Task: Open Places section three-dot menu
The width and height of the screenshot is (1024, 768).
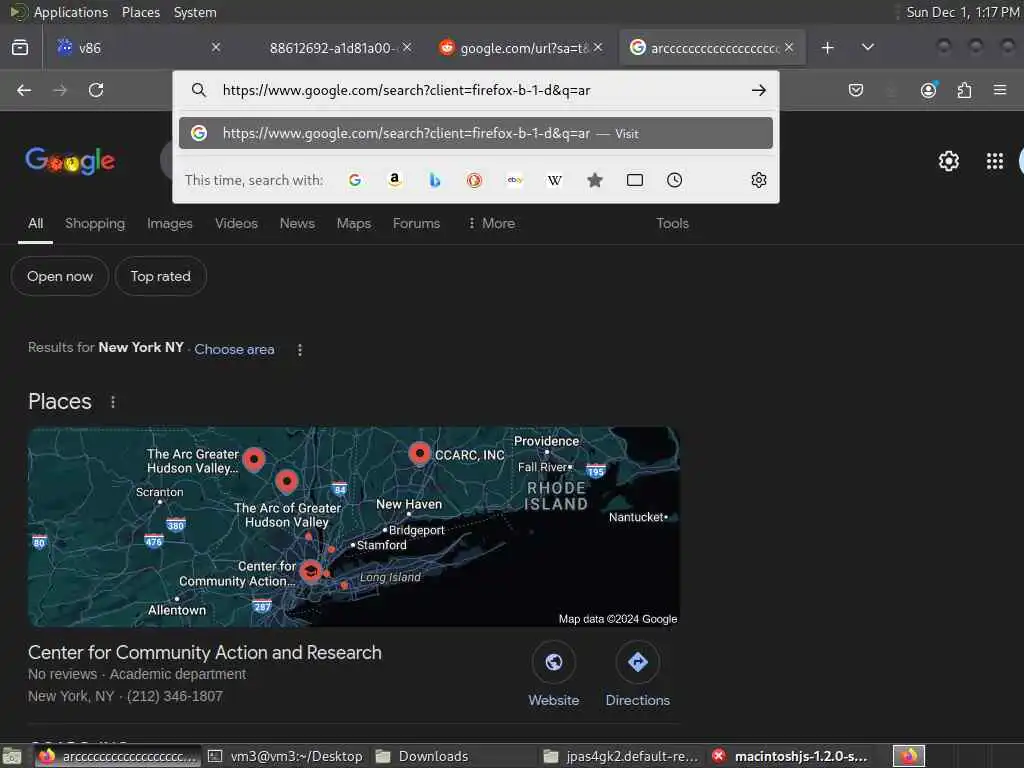Action: coord(113,402)
